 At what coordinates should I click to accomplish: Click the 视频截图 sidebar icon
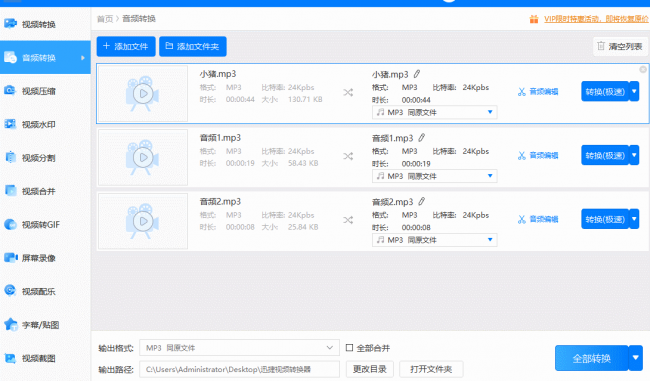pos(10,358)
